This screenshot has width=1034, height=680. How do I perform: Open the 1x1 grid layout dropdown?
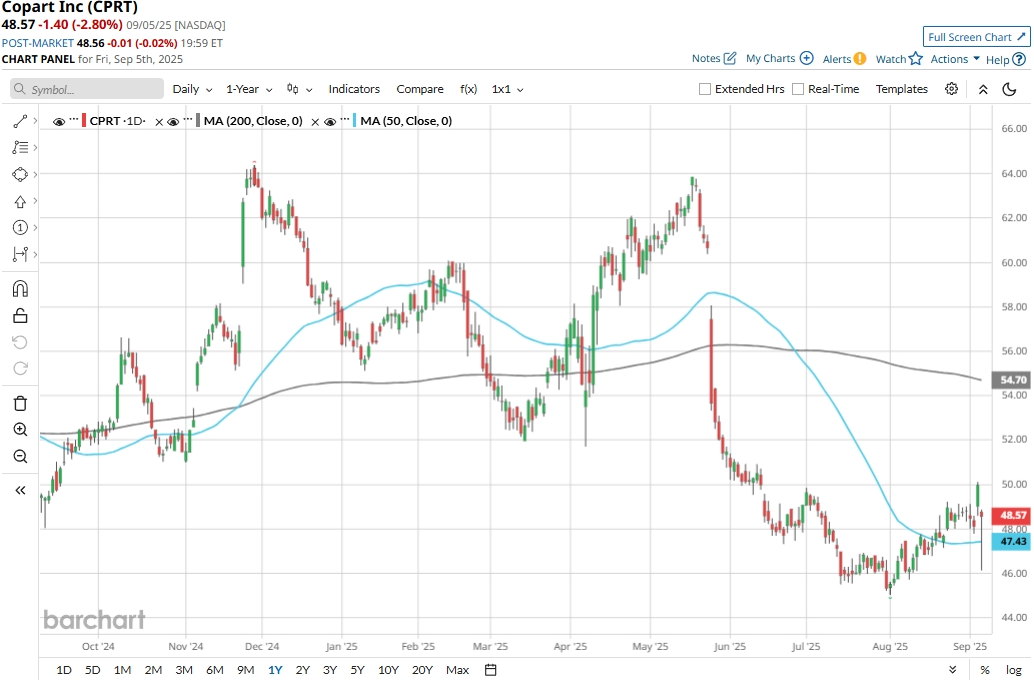508,89
